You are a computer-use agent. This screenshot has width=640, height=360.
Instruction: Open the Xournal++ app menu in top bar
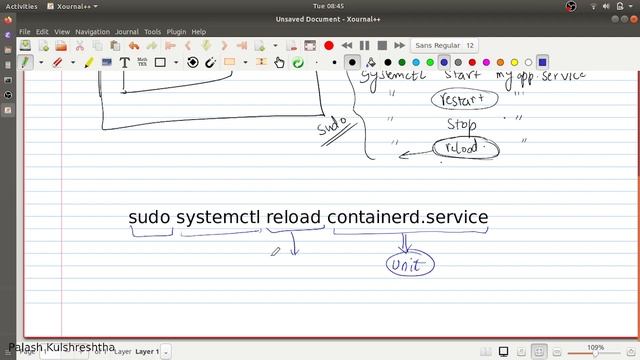(73, 6)
